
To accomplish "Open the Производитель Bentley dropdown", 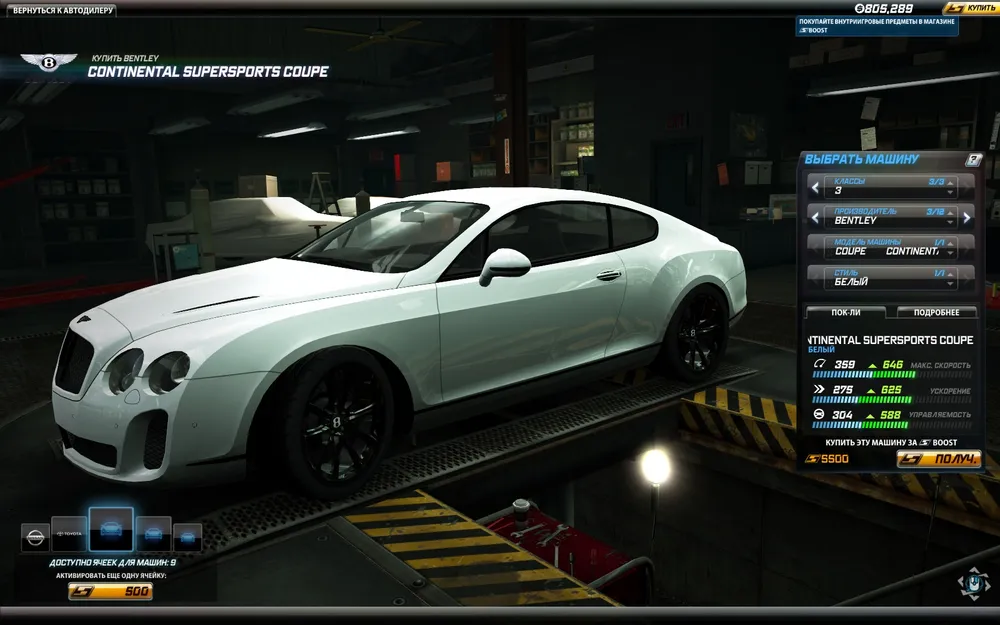I will [891, 216].
